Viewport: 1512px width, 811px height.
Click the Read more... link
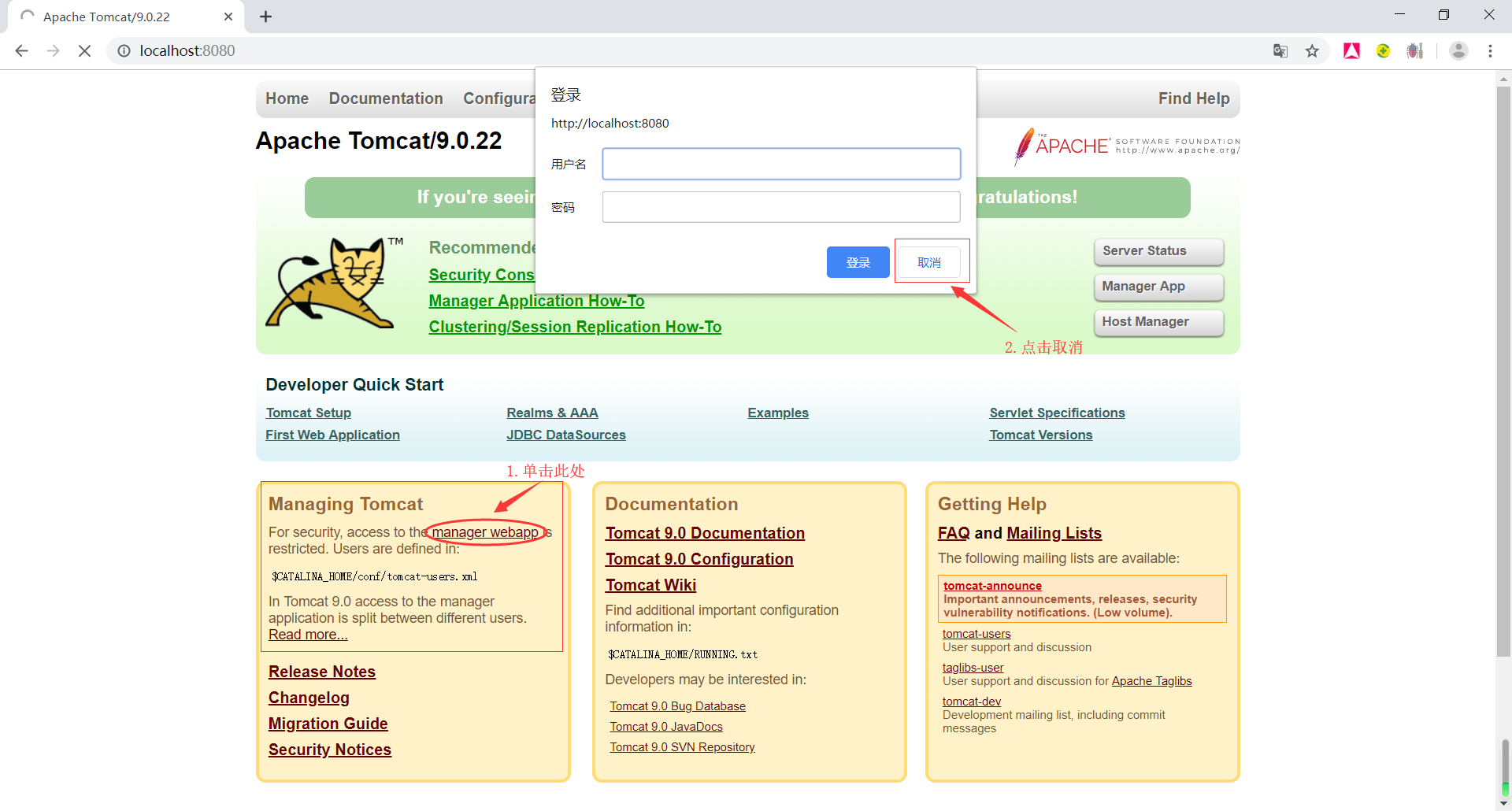pyautogui.click(x=308, y=635)
